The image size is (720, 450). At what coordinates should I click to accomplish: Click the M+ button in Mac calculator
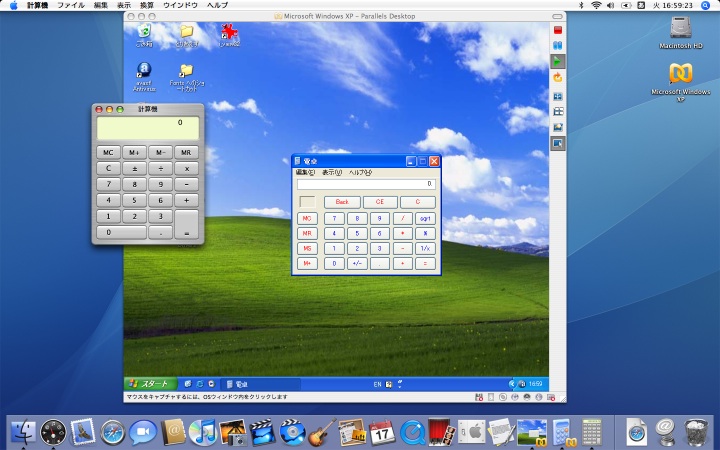tap(135, 152)
